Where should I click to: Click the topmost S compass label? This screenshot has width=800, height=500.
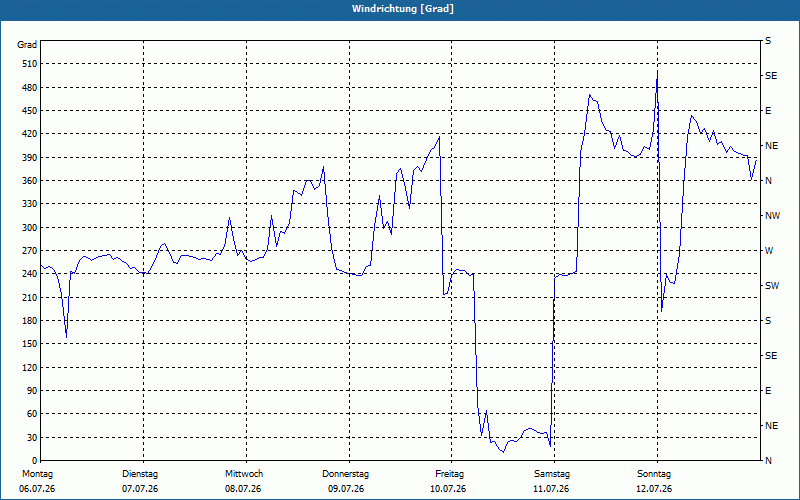pyautogui.click(x=768, y=41)
